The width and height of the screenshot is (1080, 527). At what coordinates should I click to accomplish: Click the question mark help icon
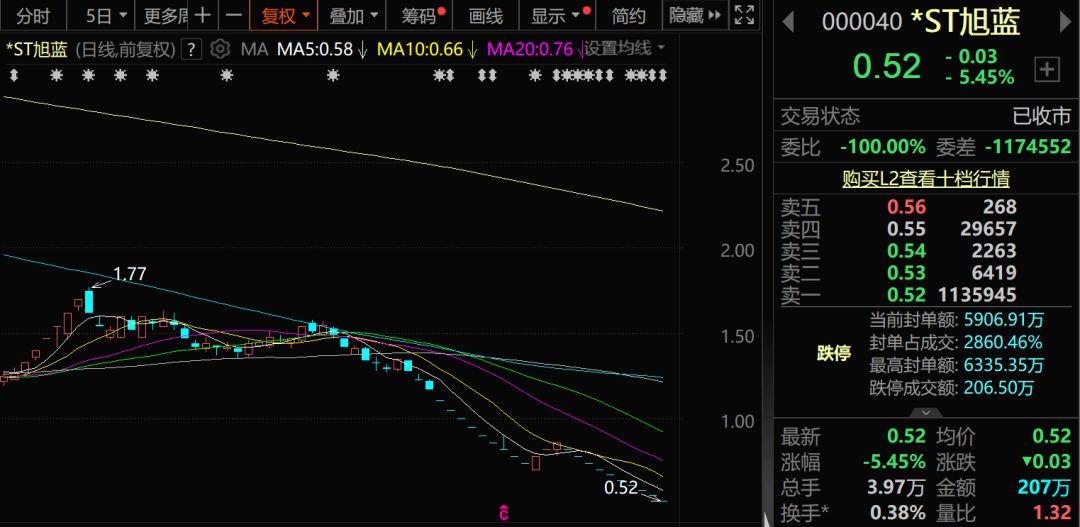[191, 49]
